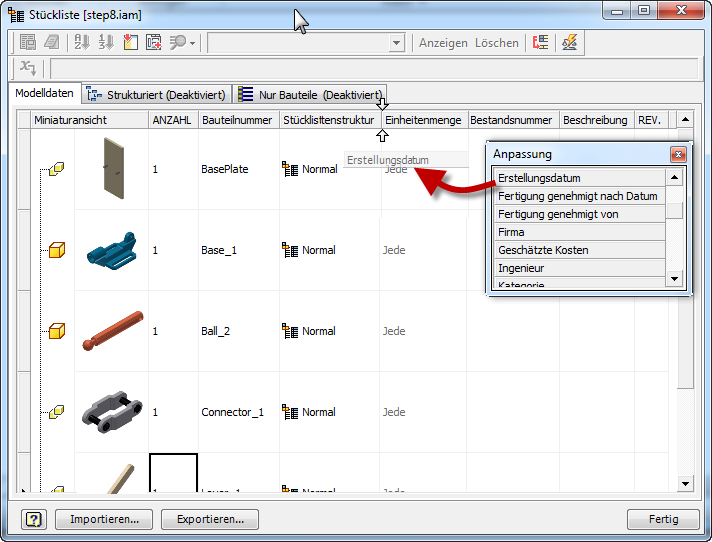Image resolution: width=712 pixels, height=542 pixels.
Task: Click the Importieren... button
Action: click(104, 519)
